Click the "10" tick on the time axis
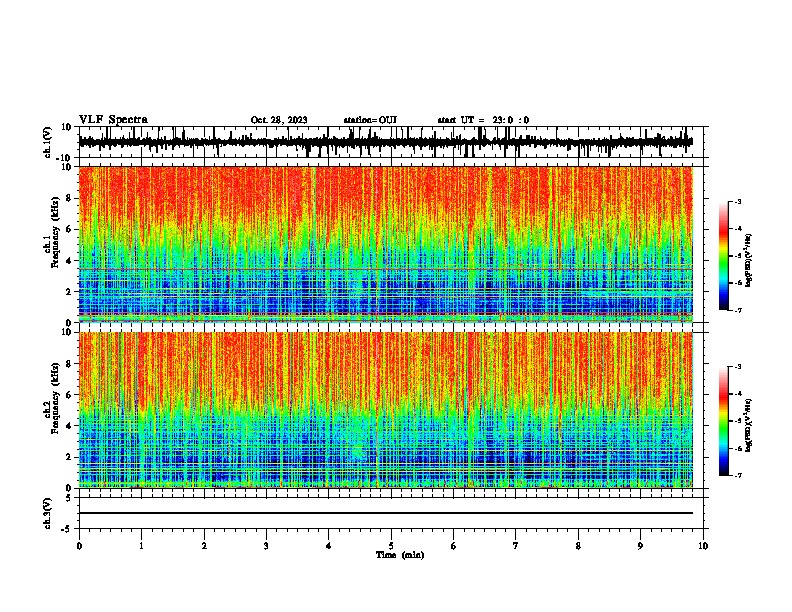 click(x=703, y=546)
